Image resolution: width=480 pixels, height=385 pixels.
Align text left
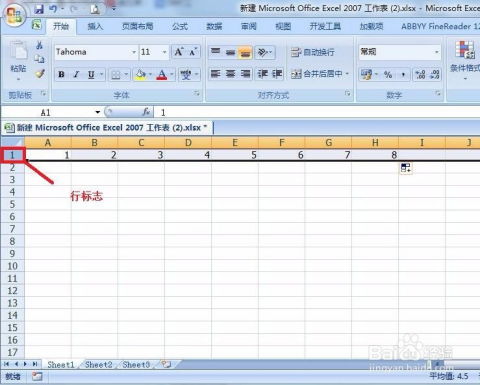(x=216, y=74)
